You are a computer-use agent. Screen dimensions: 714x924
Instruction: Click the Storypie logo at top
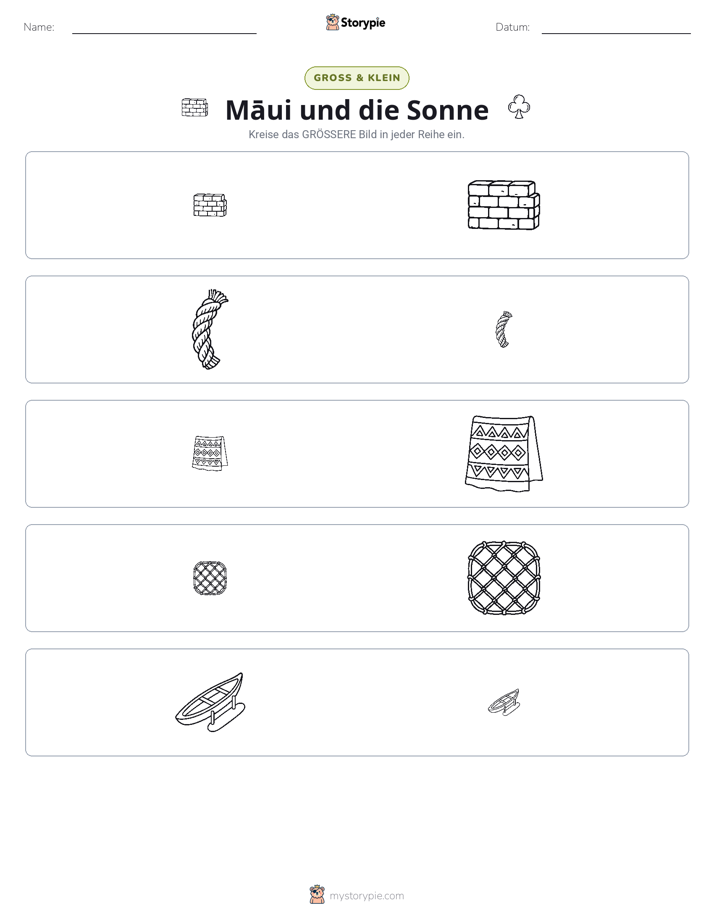355,22
